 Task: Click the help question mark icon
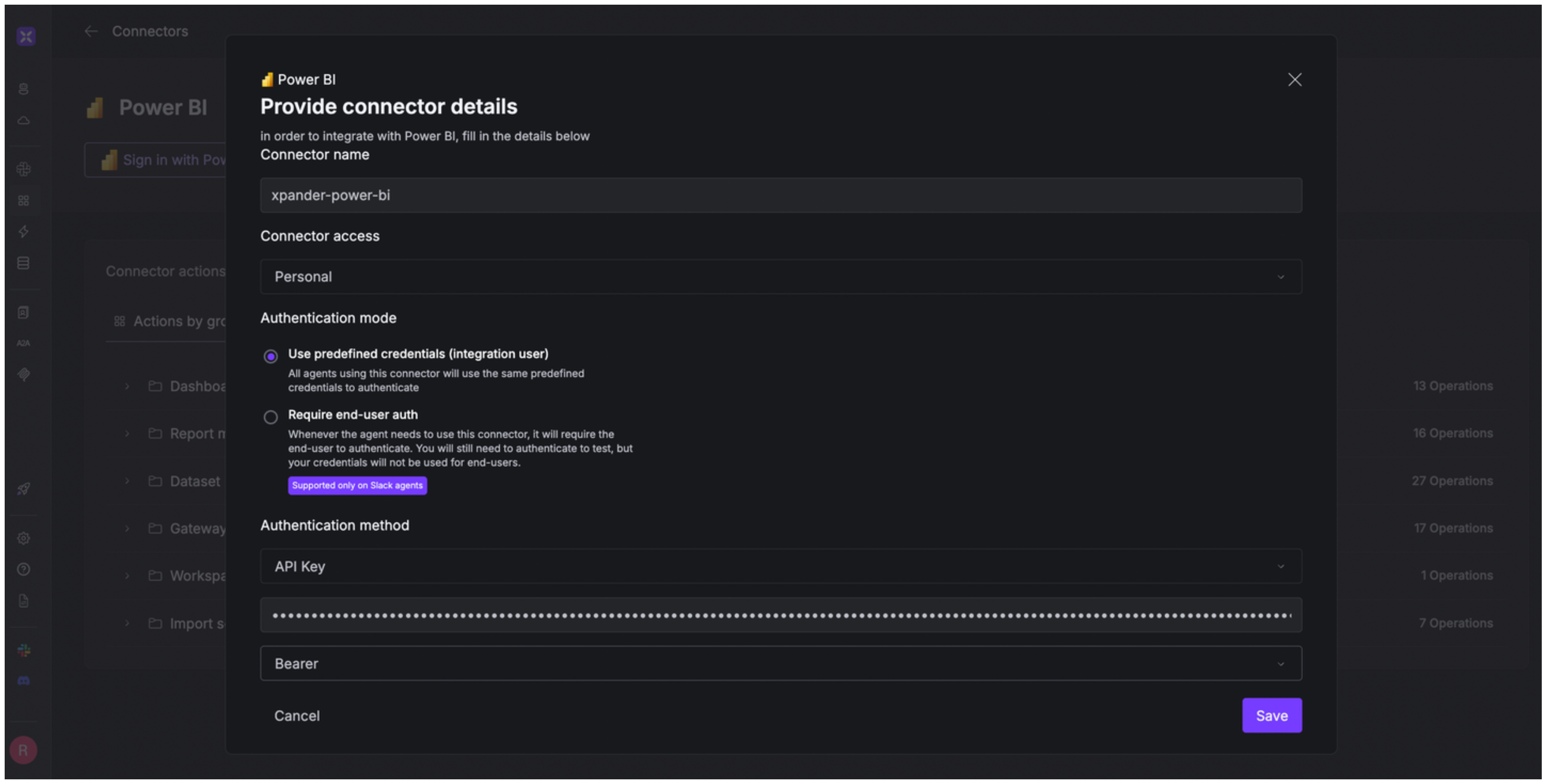(23, 569)
